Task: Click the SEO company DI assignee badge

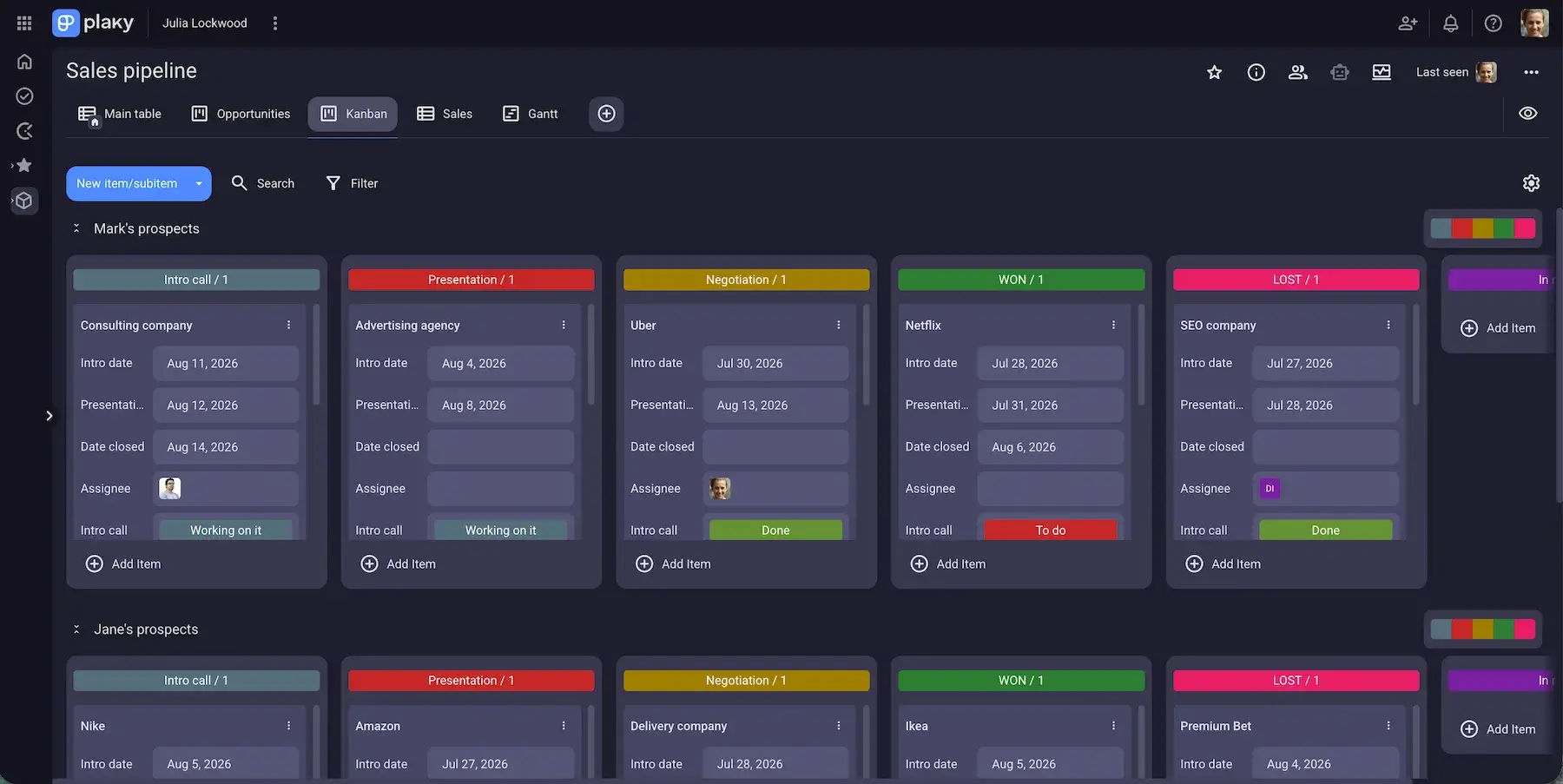Action: [x=1270, y=489]
